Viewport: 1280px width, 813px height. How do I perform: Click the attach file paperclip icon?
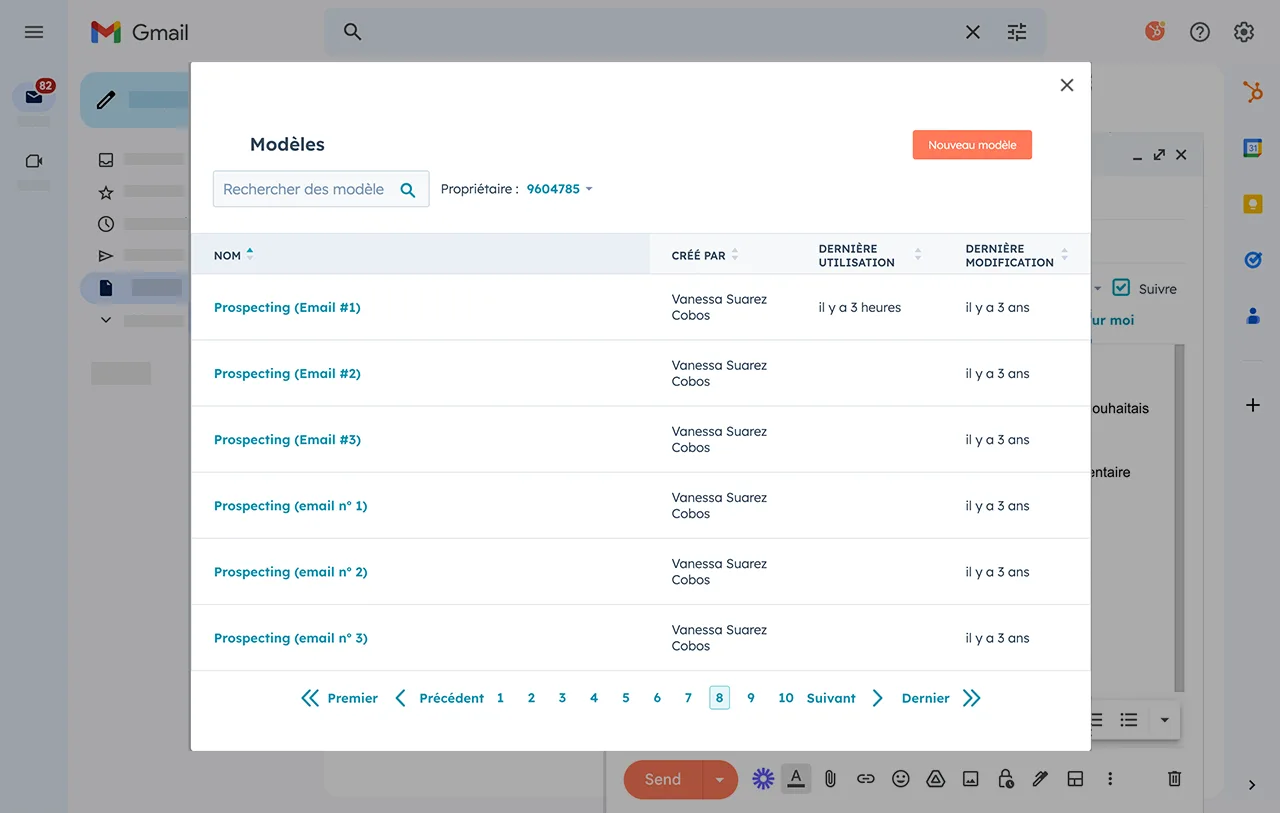[830, 778]
